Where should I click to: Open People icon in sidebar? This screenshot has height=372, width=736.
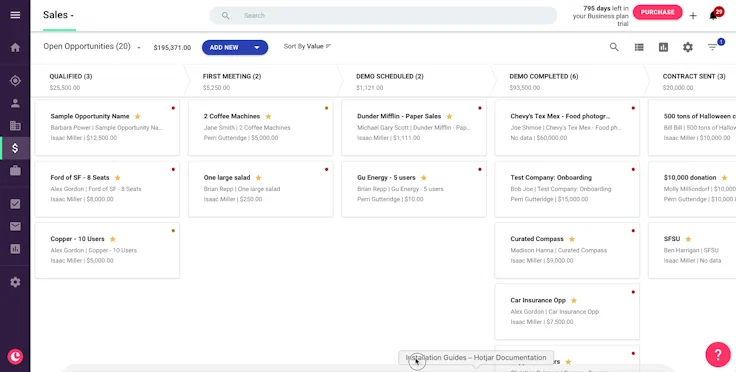[x=15, y=103]
